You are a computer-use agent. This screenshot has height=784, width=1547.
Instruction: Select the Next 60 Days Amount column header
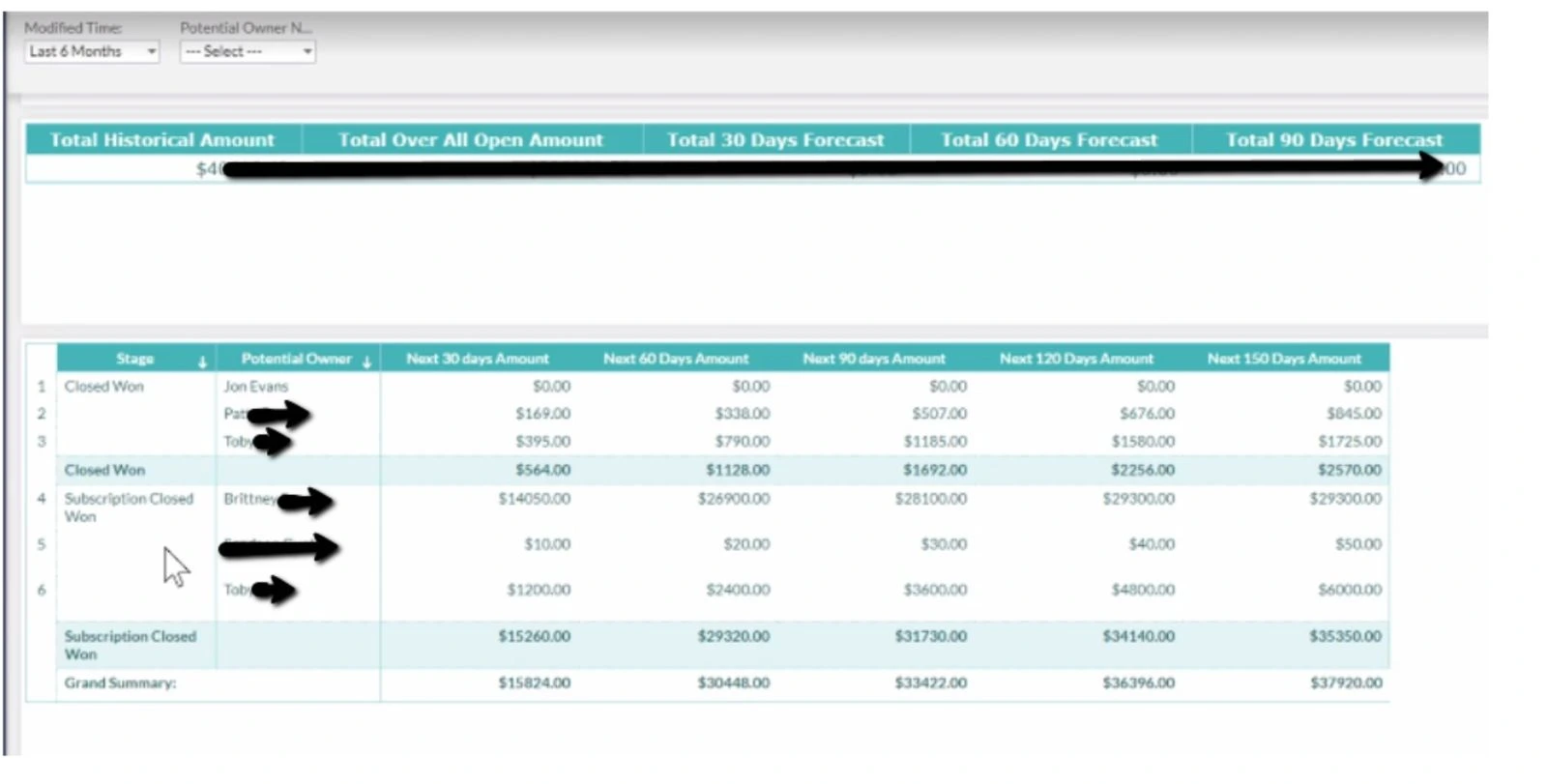(676, 359)
